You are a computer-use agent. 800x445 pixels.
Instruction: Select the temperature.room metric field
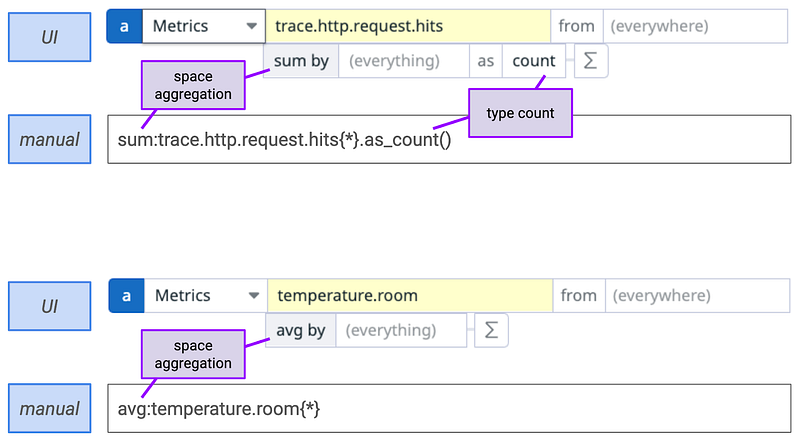tap(409, 295)
